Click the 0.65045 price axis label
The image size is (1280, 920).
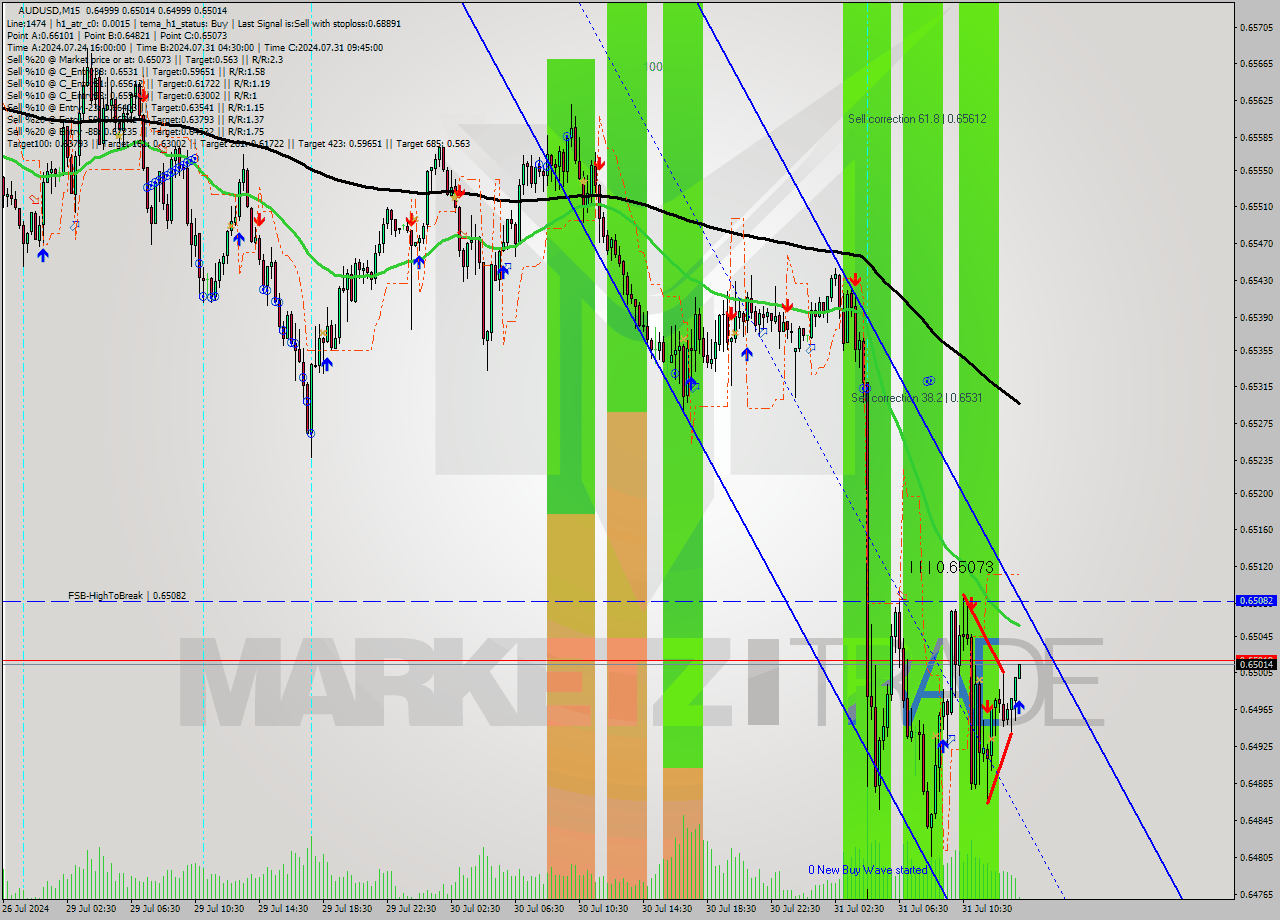pos(1257,637)
